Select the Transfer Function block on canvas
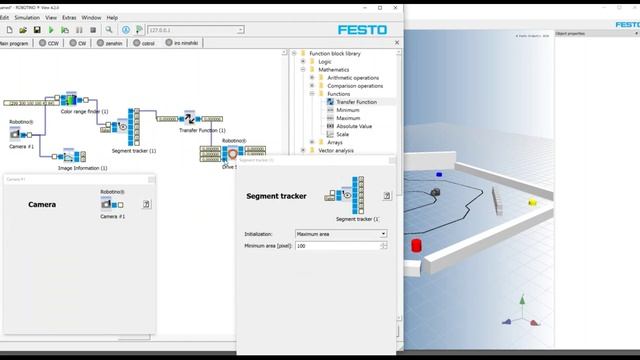Viewport: 640px width, 360px height. tap(189, 118)
